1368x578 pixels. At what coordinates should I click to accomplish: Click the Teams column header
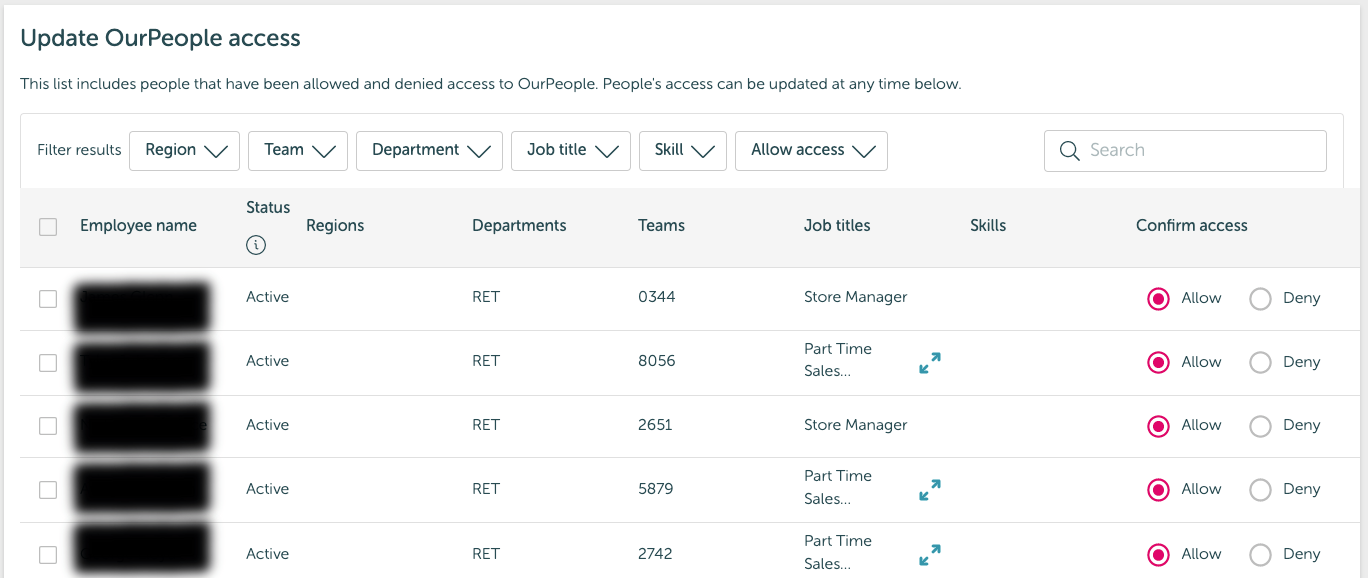click(x=661, y=226)
